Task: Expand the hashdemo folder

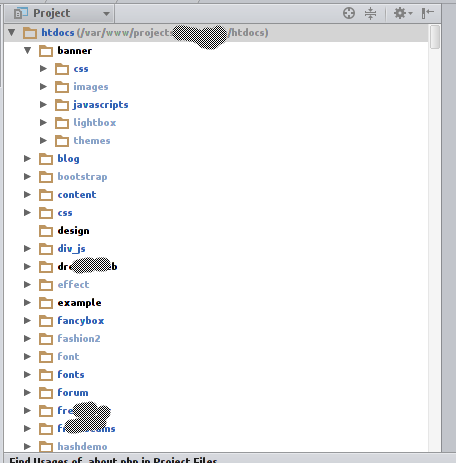Action: click(27, 446)
